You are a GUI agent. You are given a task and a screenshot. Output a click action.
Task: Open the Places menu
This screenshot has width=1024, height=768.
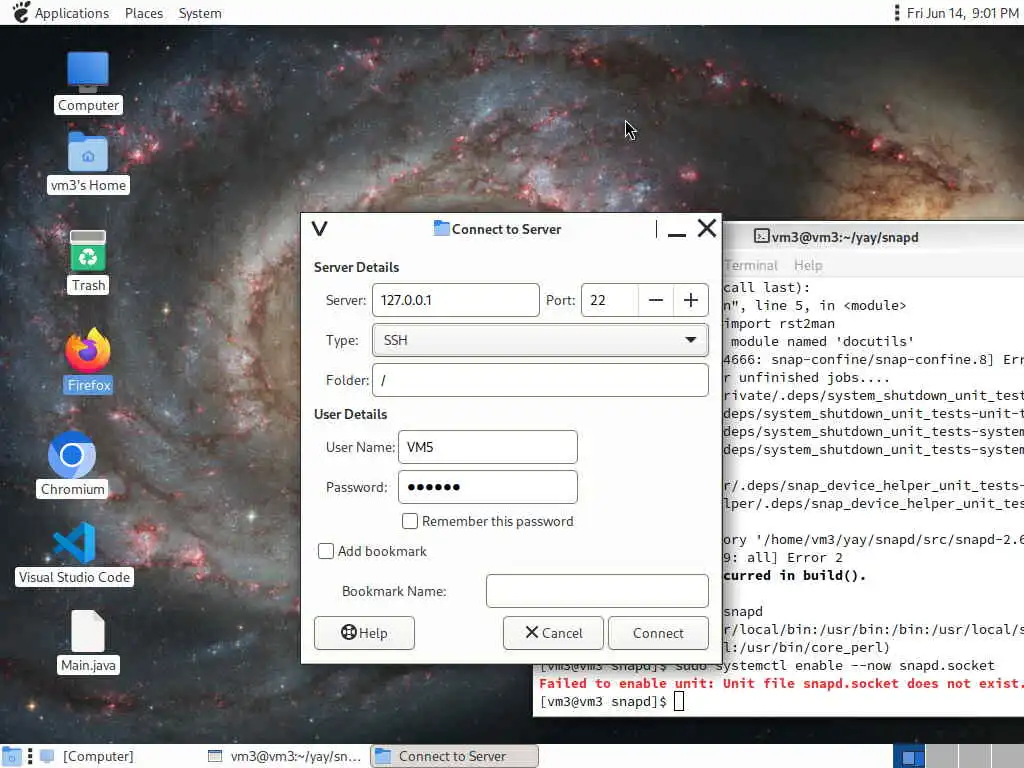(144, 13)
